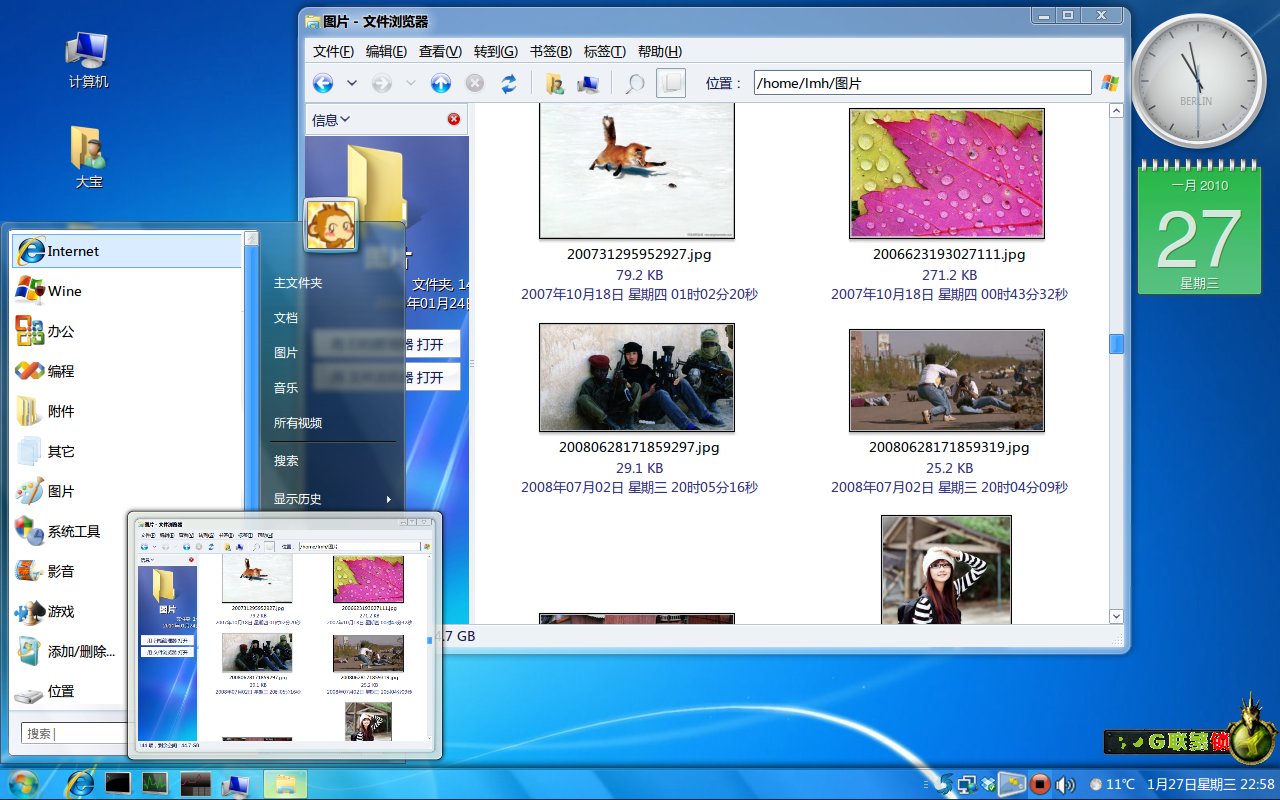Screen dimensions: 1280x800
Task: Launch Internet Explorer icon on taskbar
Action: click(x=80, y=783)
